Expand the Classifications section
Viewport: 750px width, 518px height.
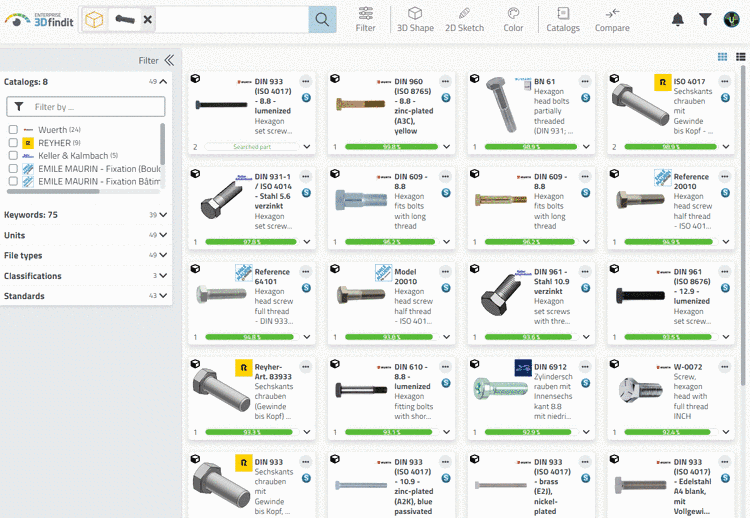[163, 276]
